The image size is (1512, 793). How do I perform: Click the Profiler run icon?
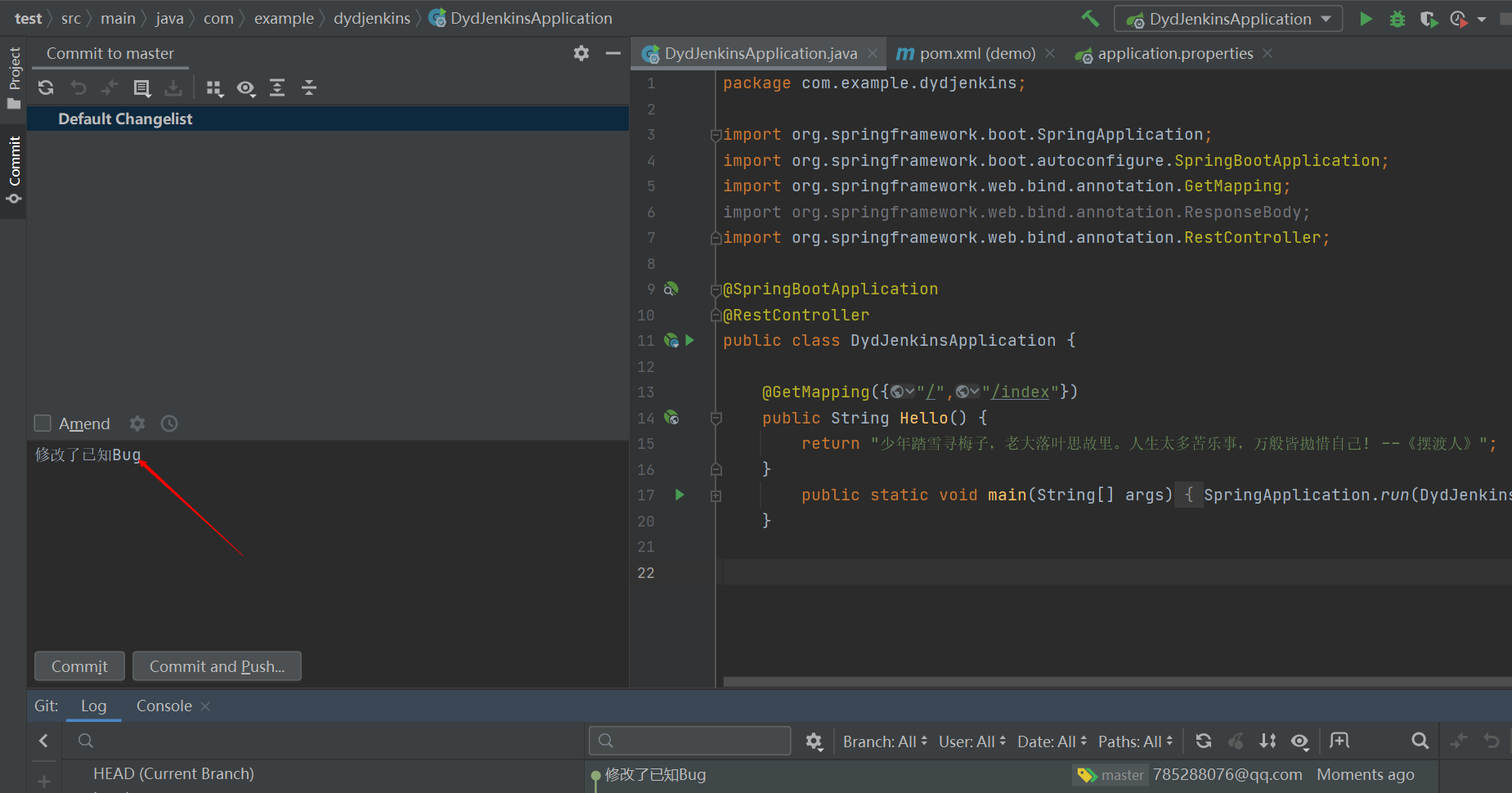coord(1458,19)
